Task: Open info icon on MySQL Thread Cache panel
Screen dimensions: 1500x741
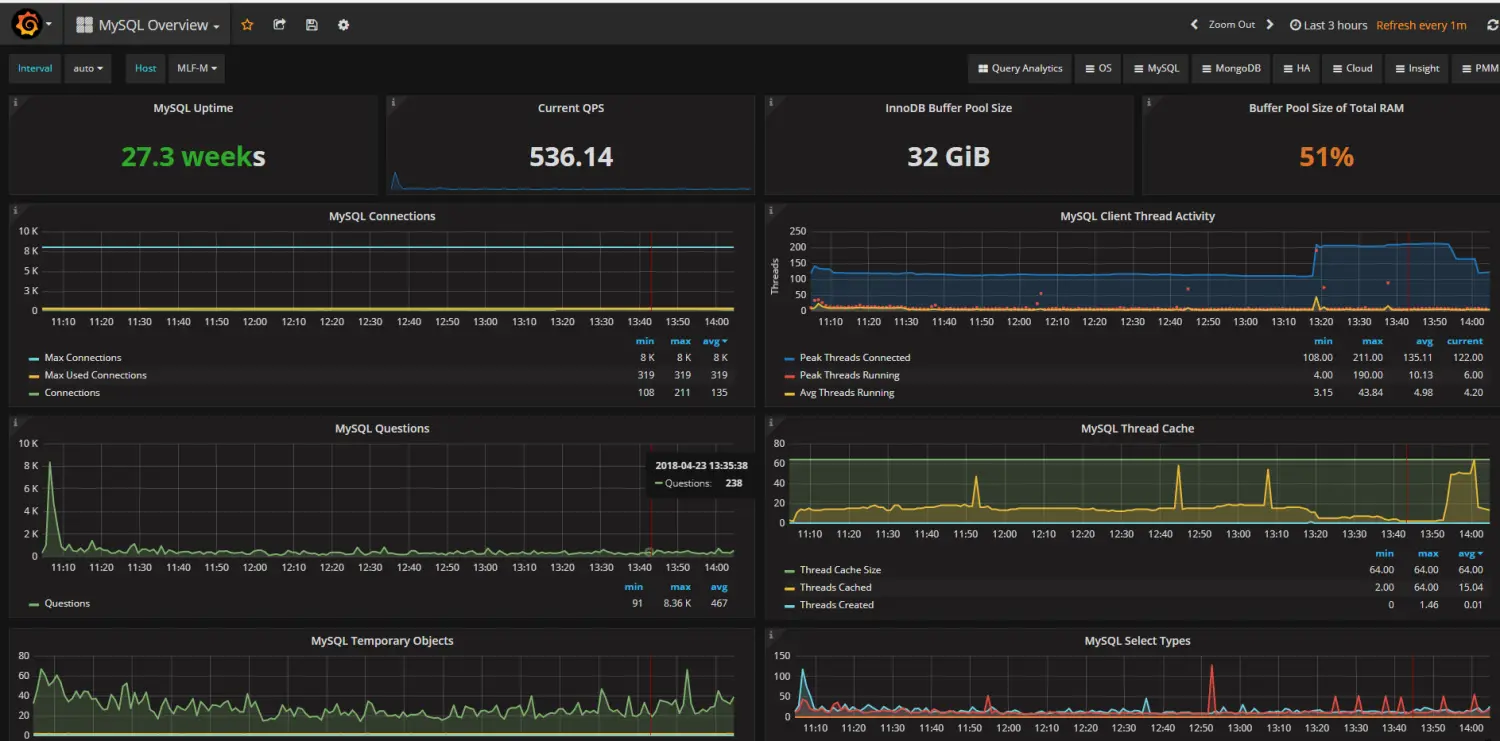Action: click(x=772, y=422)
